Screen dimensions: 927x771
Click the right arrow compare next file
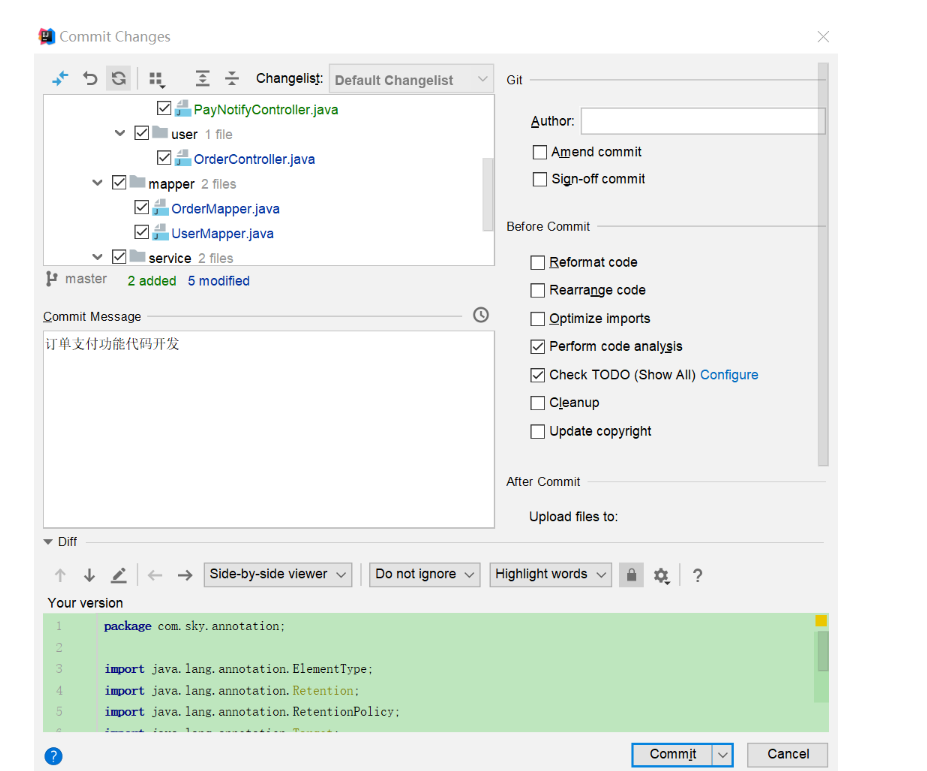(185, 575)
